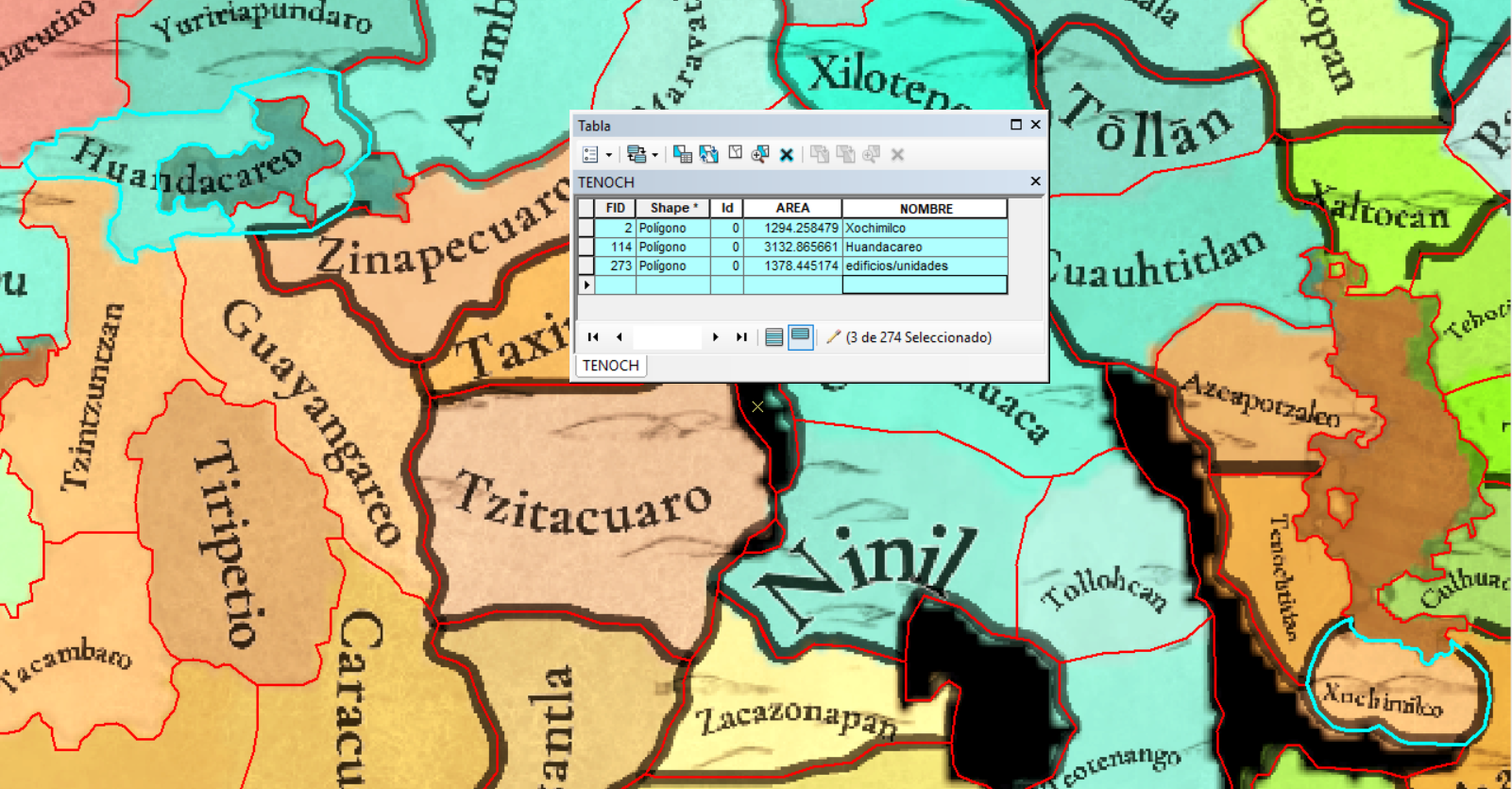Image resolution: width=1512 pixels, height=789 pixels.
Task: Click the selected count status text
Action: pyautogui.click(x=919, y=337)
